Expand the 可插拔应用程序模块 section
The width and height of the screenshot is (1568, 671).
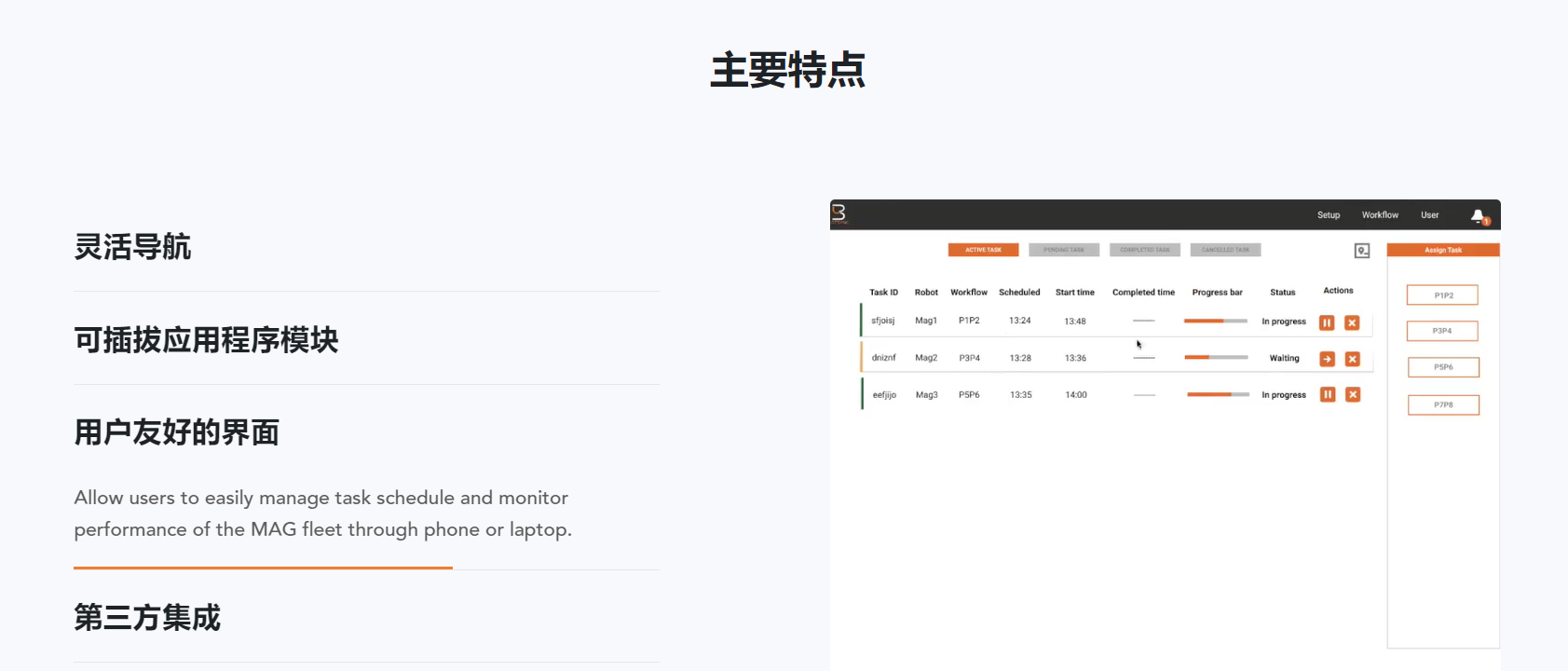[x=206, y=340]
